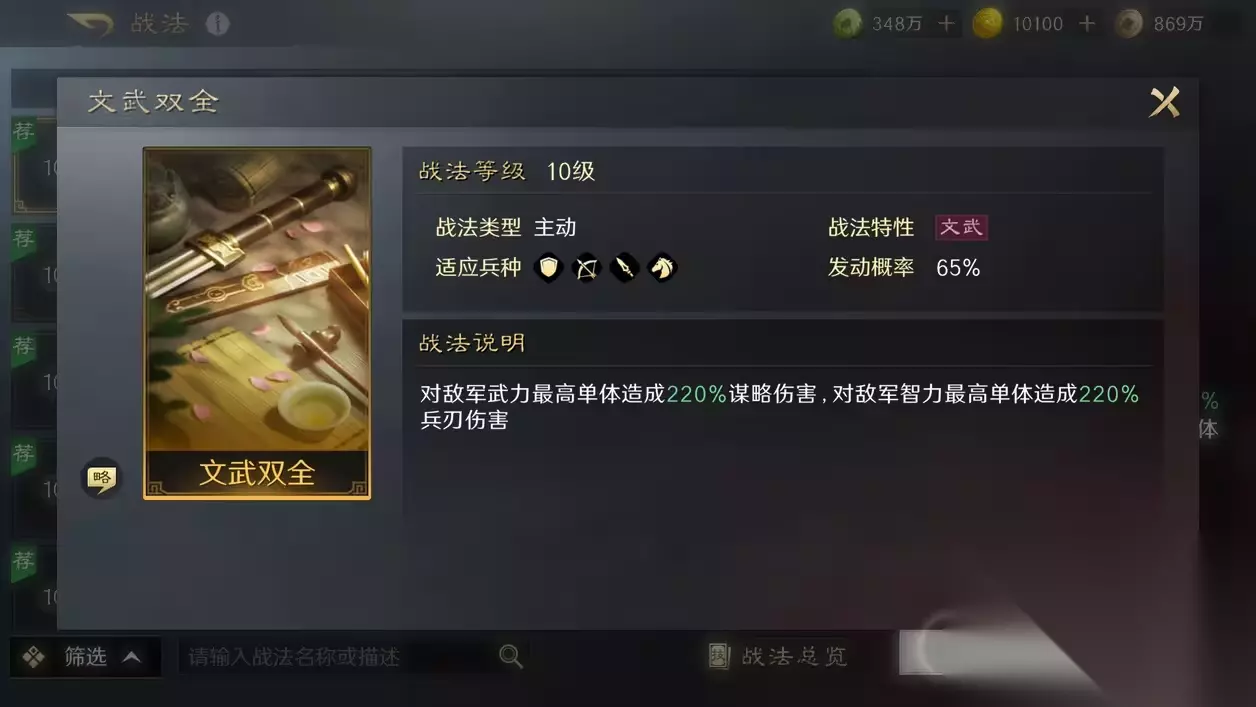
Task: Tap the green jade resource icon
Action: click(x=848, y=24)
